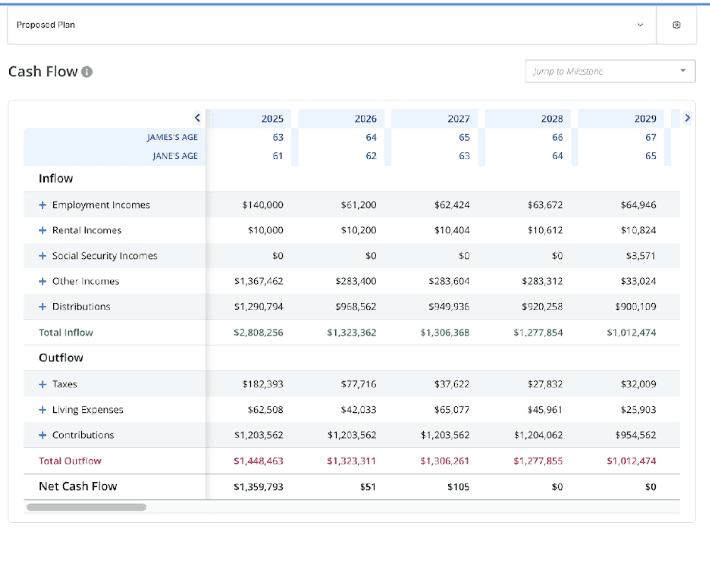Expand Living Expenses plus icon
Screen dimensions: 710x586
(43, 410)
